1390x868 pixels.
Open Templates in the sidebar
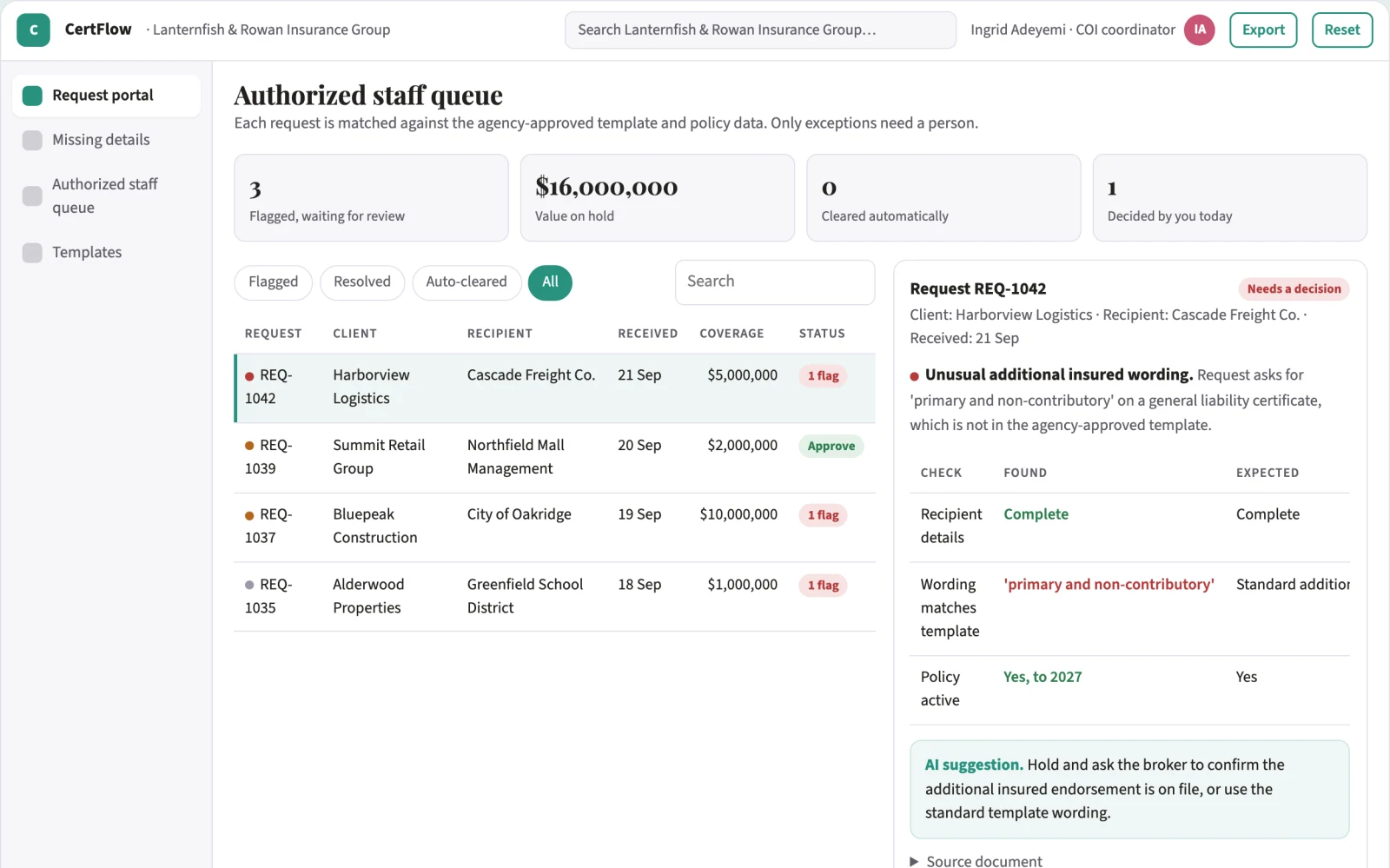(106, 253)
